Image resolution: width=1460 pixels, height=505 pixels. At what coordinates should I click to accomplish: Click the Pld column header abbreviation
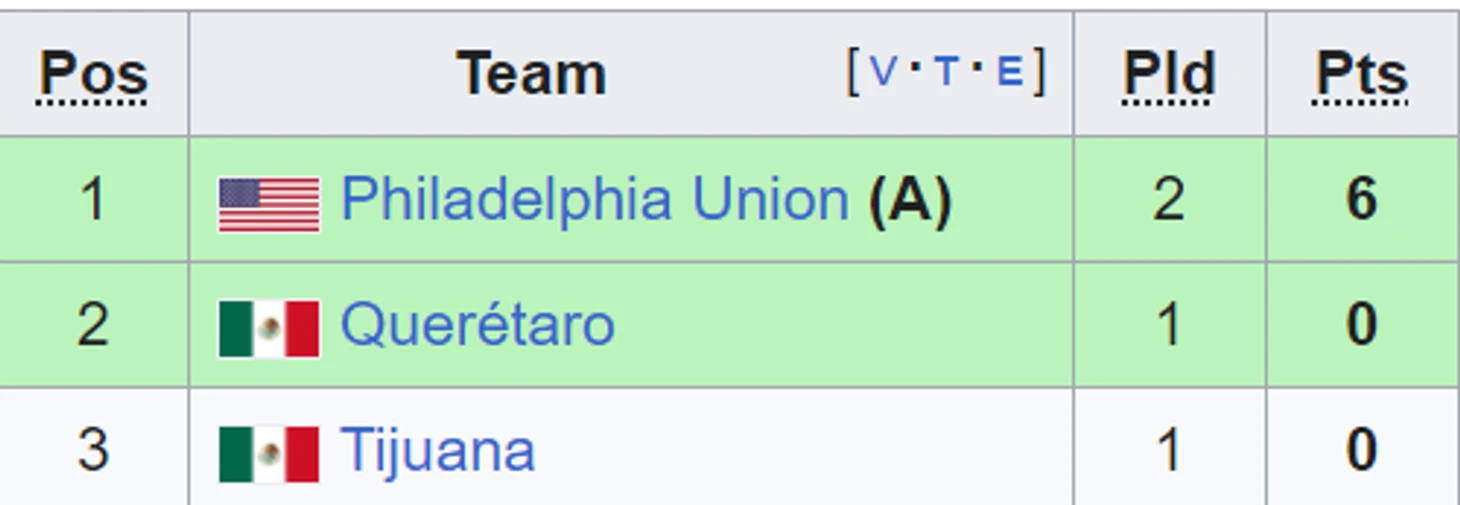[1169, 75]
